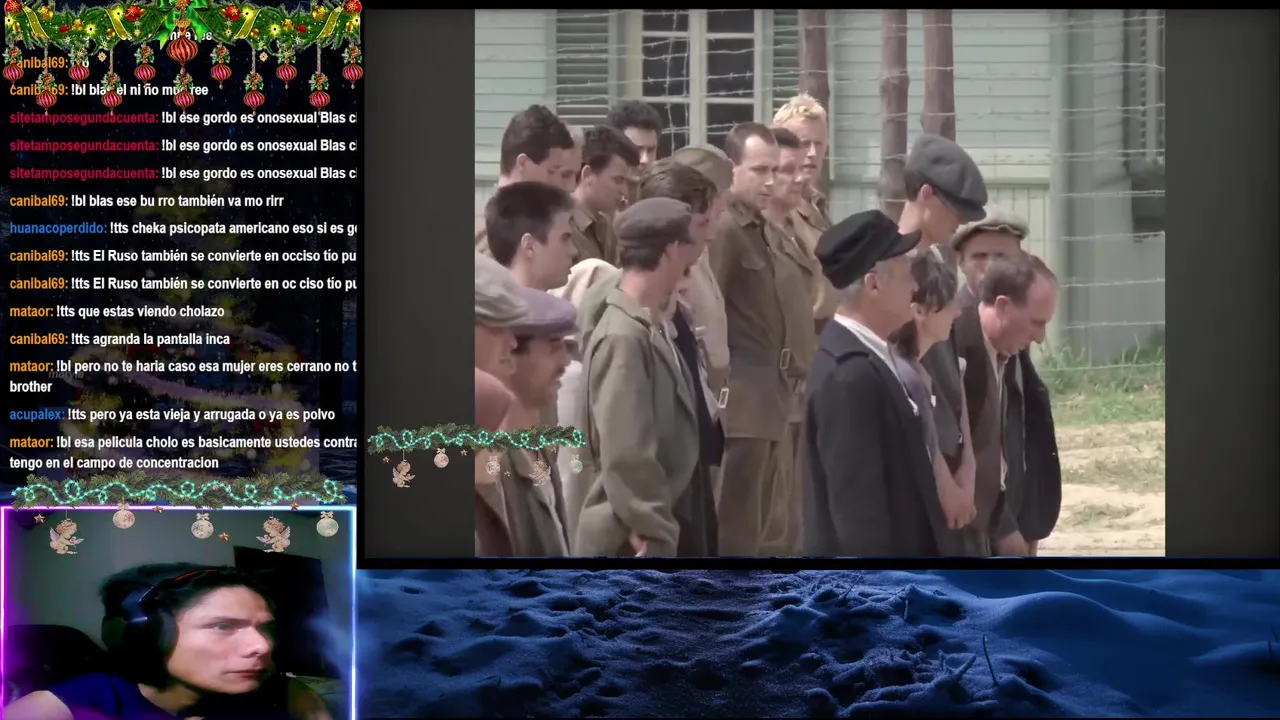Click message "!tts agranda la pantalla inca"
The image size is (1280, 720).
[x=150, y=339]
